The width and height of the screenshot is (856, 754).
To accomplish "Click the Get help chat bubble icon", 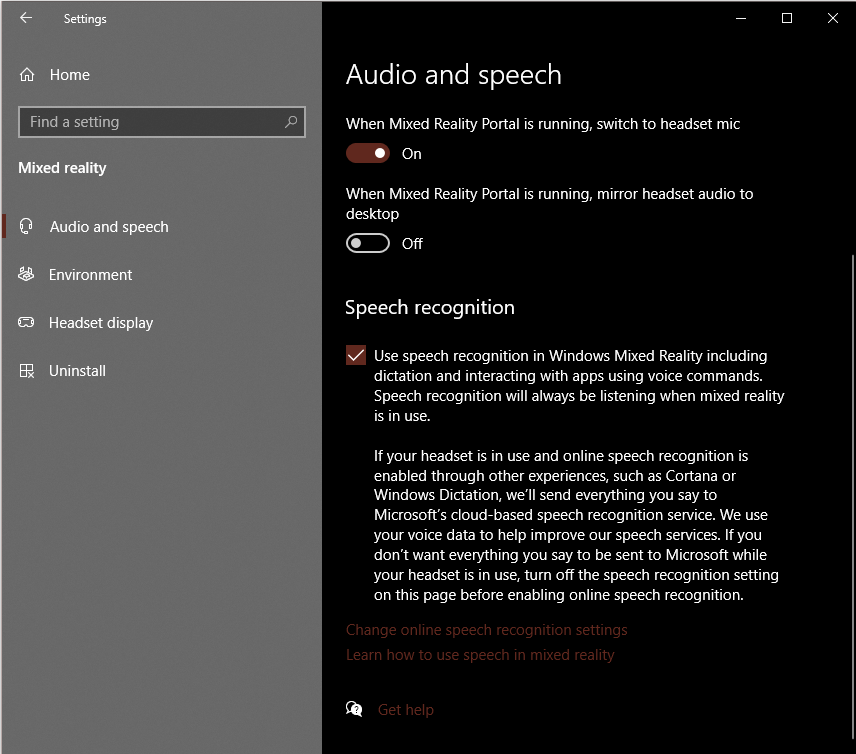I will pyautogui.click(x=354, y=709).
